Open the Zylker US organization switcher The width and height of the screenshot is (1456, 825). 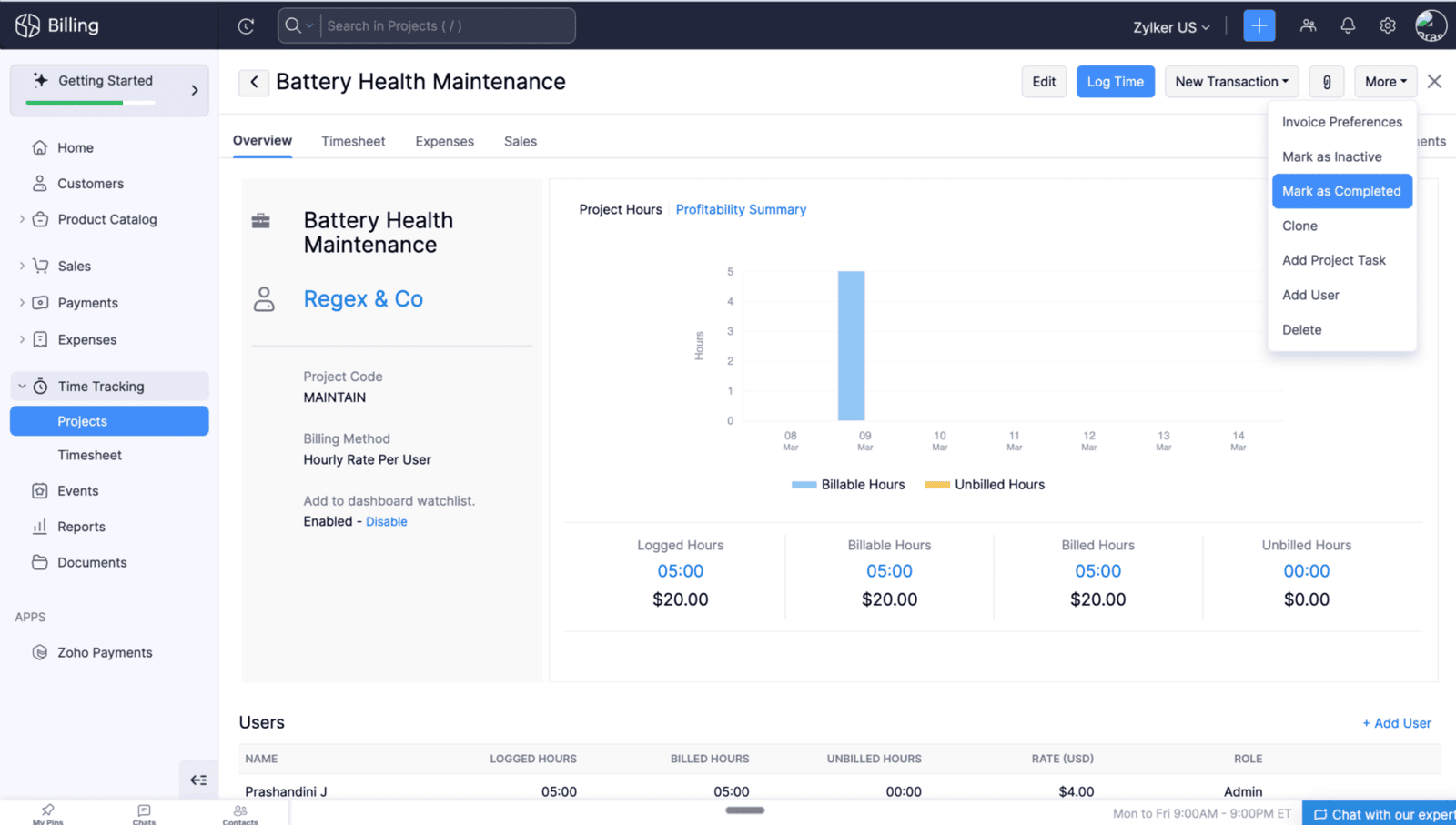tap(1170, 27)
